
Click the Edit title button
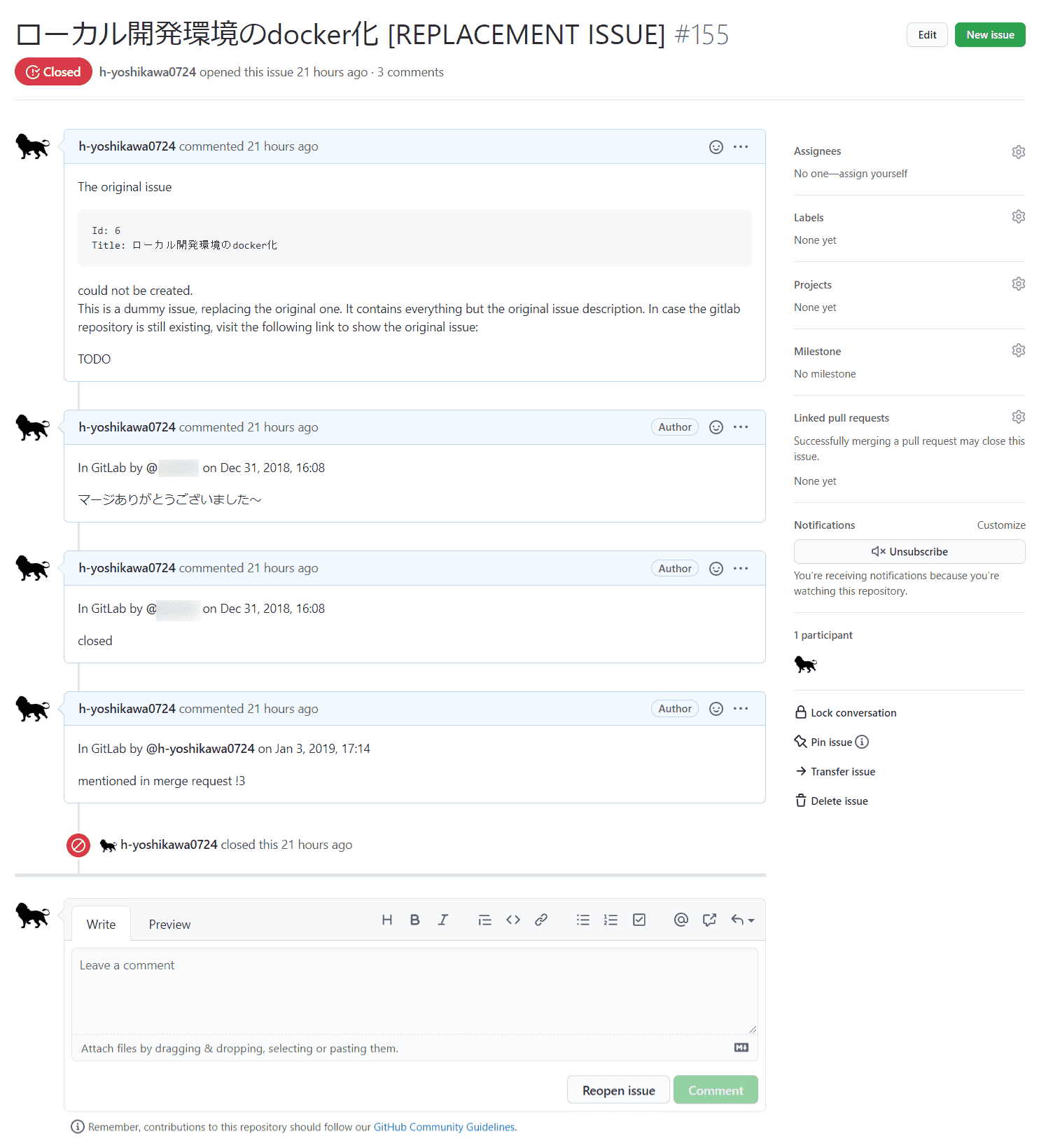click(x=927, y=35)
